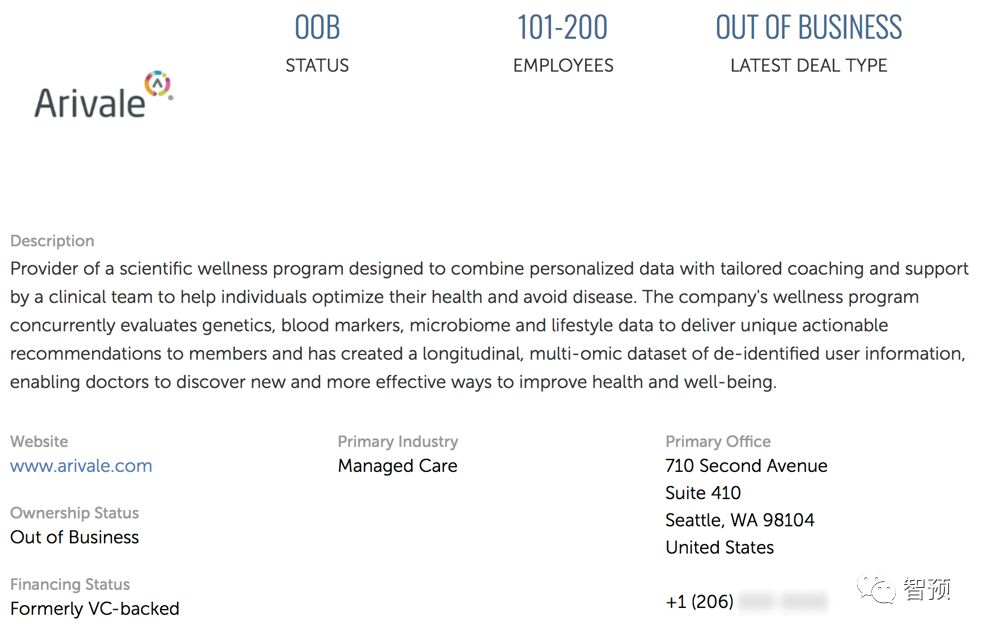This screenshot has height=632, width=982.
Task: Click the 101-200 employees figure
Action: coord(562,27)
